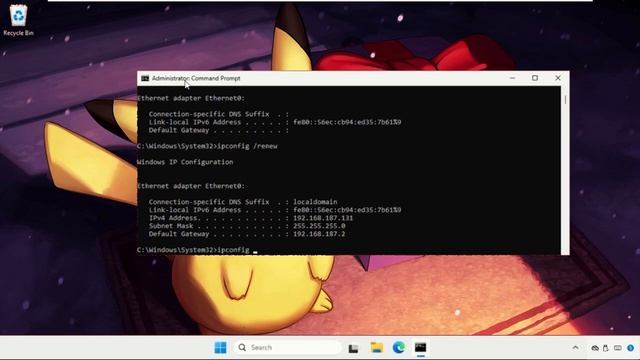Click the taskbar Search box
This screenshot has width=640, height=360.
click(287, 347)
